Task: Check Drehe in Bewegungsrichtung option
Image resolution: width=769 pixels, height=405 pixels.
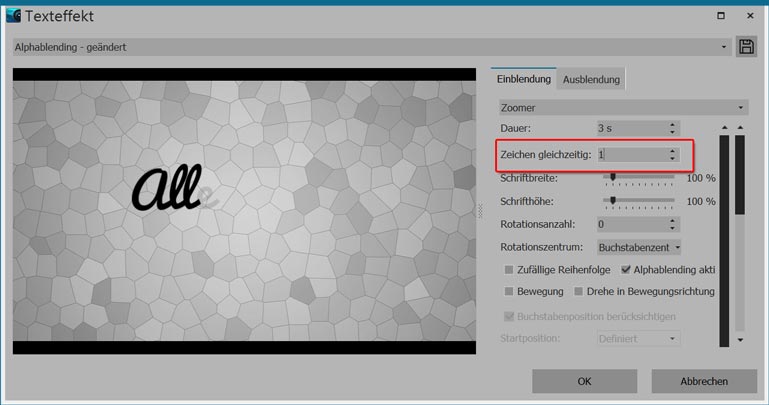Action: click(x=579, y=292)
